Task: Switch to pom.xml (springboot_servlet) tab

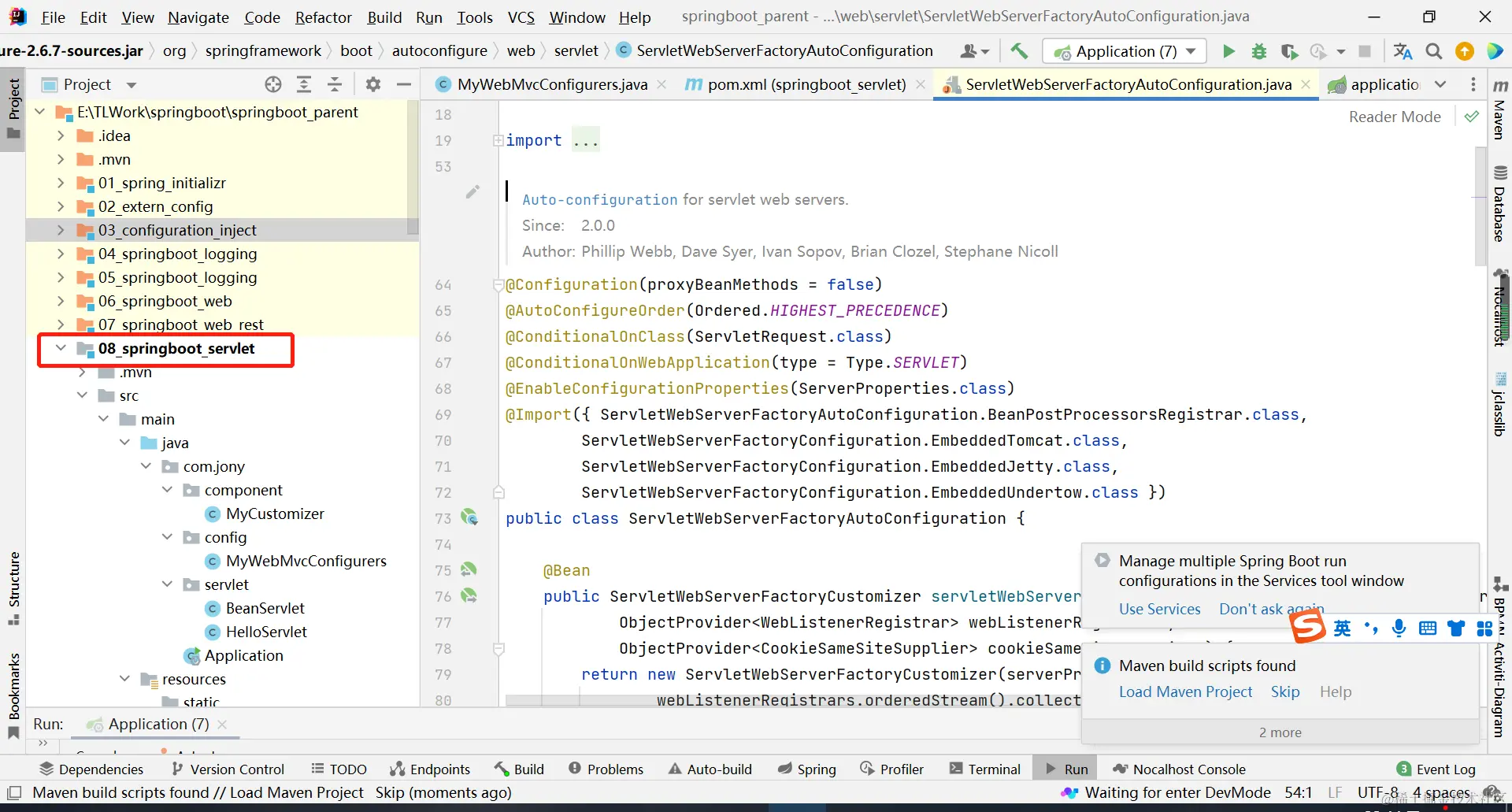Action: [806, 84]
